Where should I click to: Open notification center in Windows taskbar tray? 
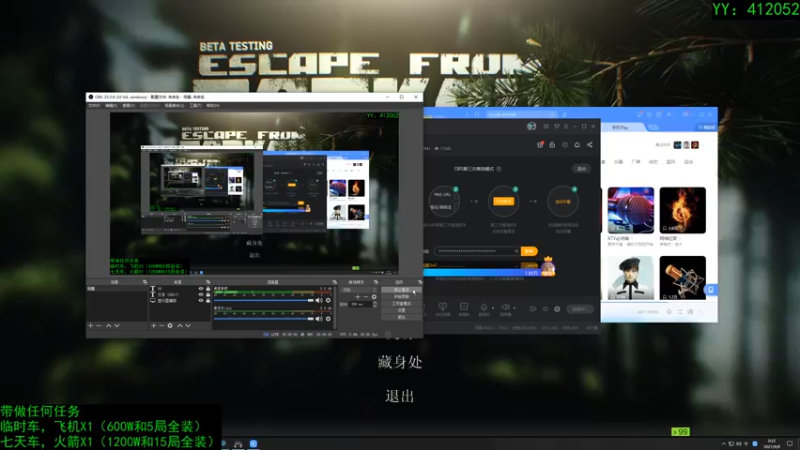point(790,444)
